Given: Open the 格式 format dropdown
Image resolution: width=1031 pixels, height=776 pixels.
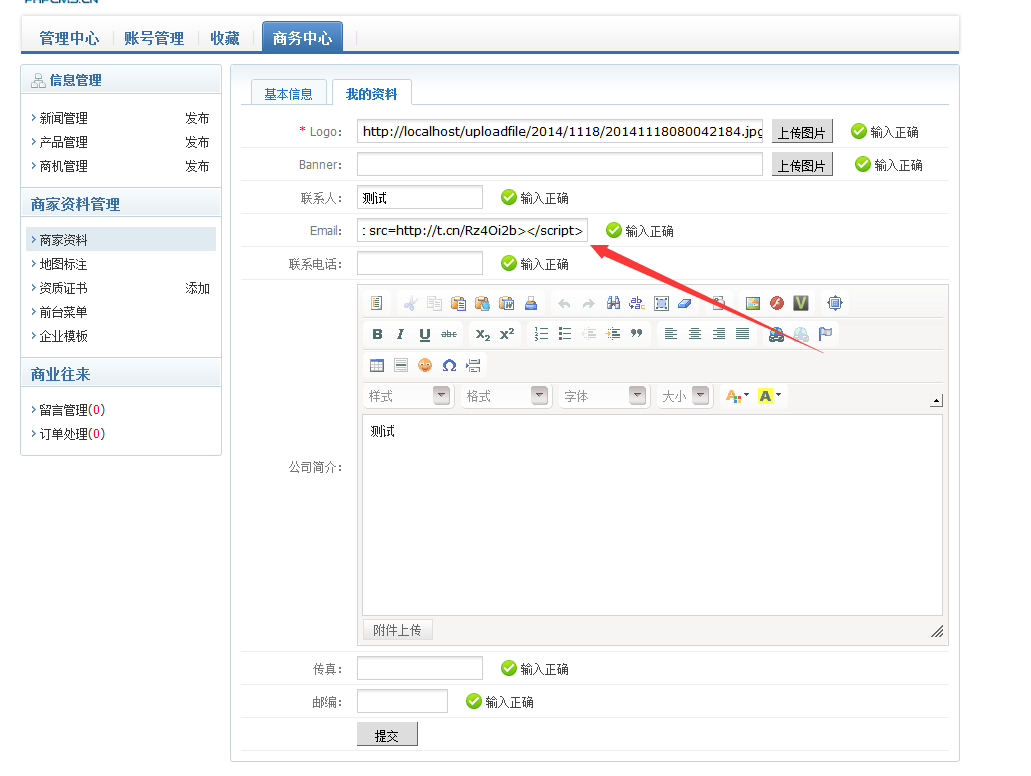Looking at the screenshot, I should pyautogui.click(x=506, y=396).
